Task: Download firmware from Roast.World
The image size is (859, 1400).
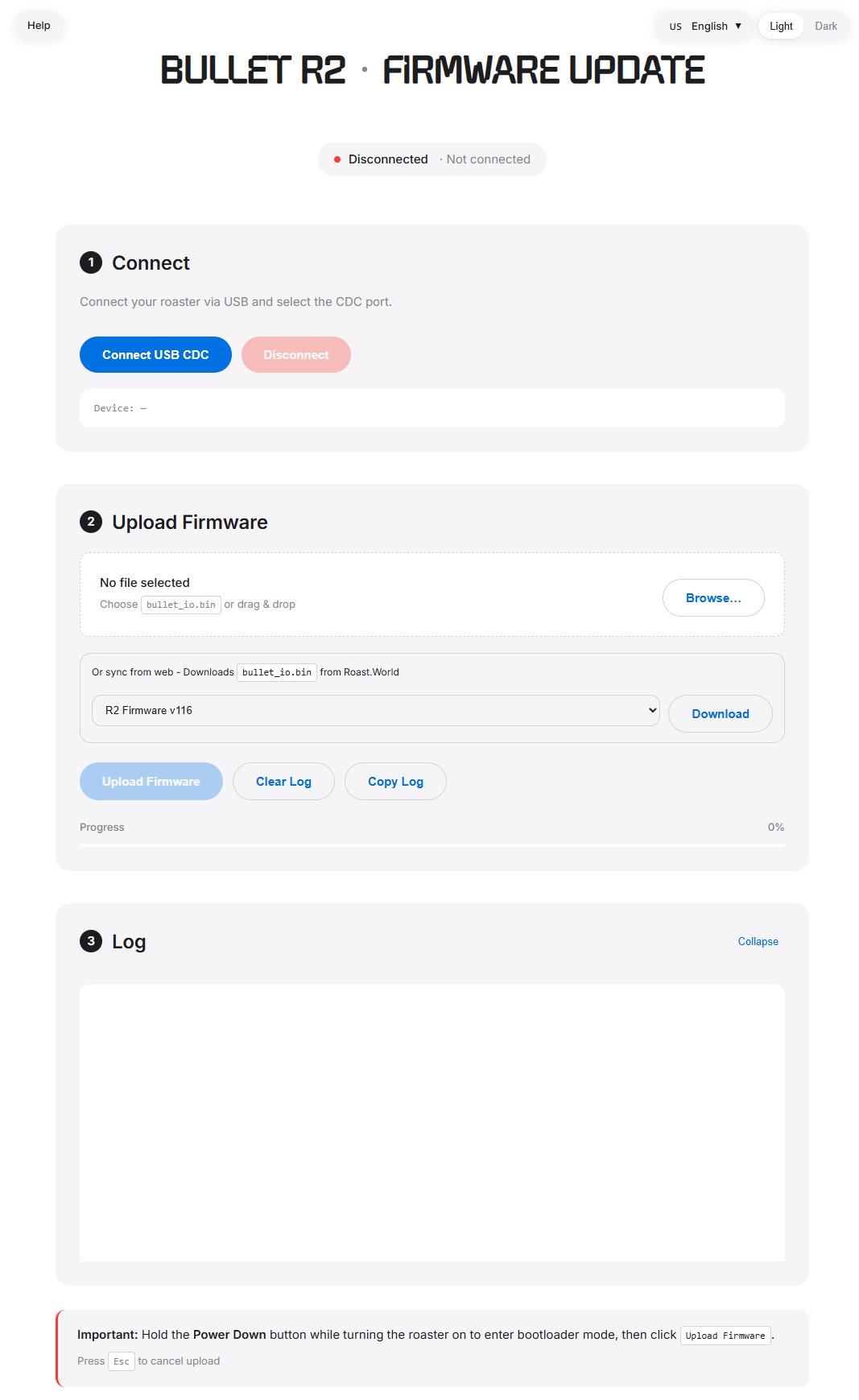Action: [720, 713]
